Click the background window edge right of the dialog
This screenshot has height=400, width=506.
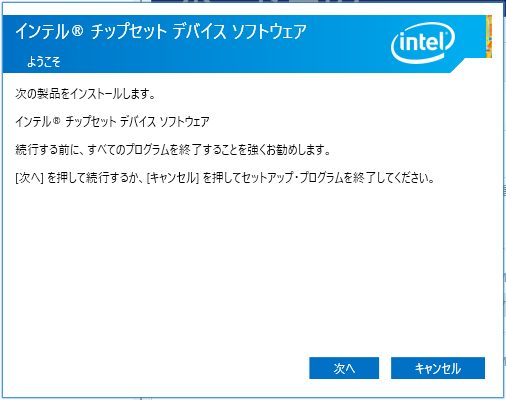505,200
